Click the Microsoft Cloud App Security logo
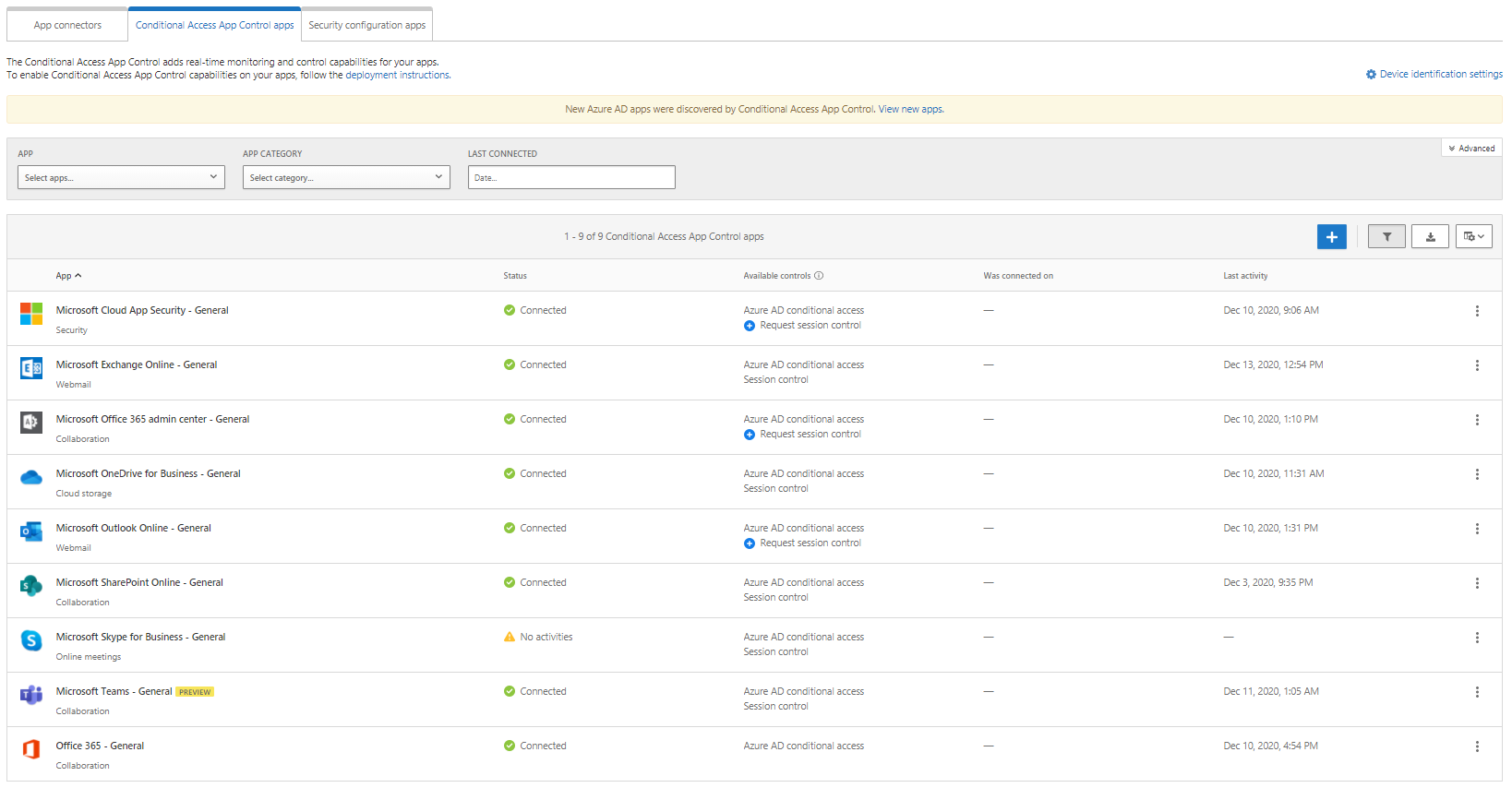Viewport: 1512px width, 788px height. [31, 314]
